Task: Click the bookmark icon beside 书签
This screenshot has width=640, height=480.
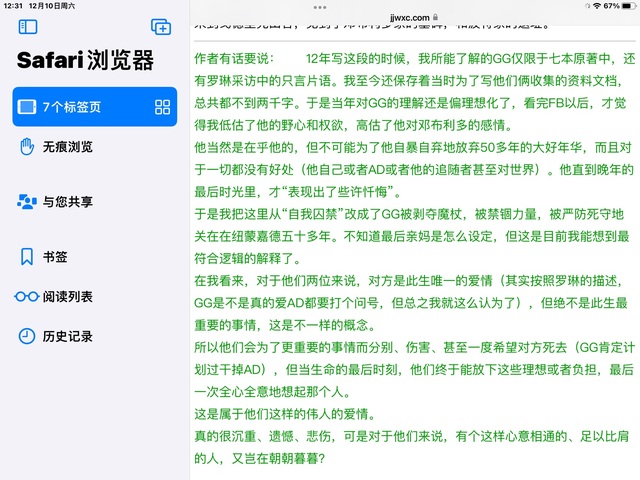Action: tap(27, 257)
